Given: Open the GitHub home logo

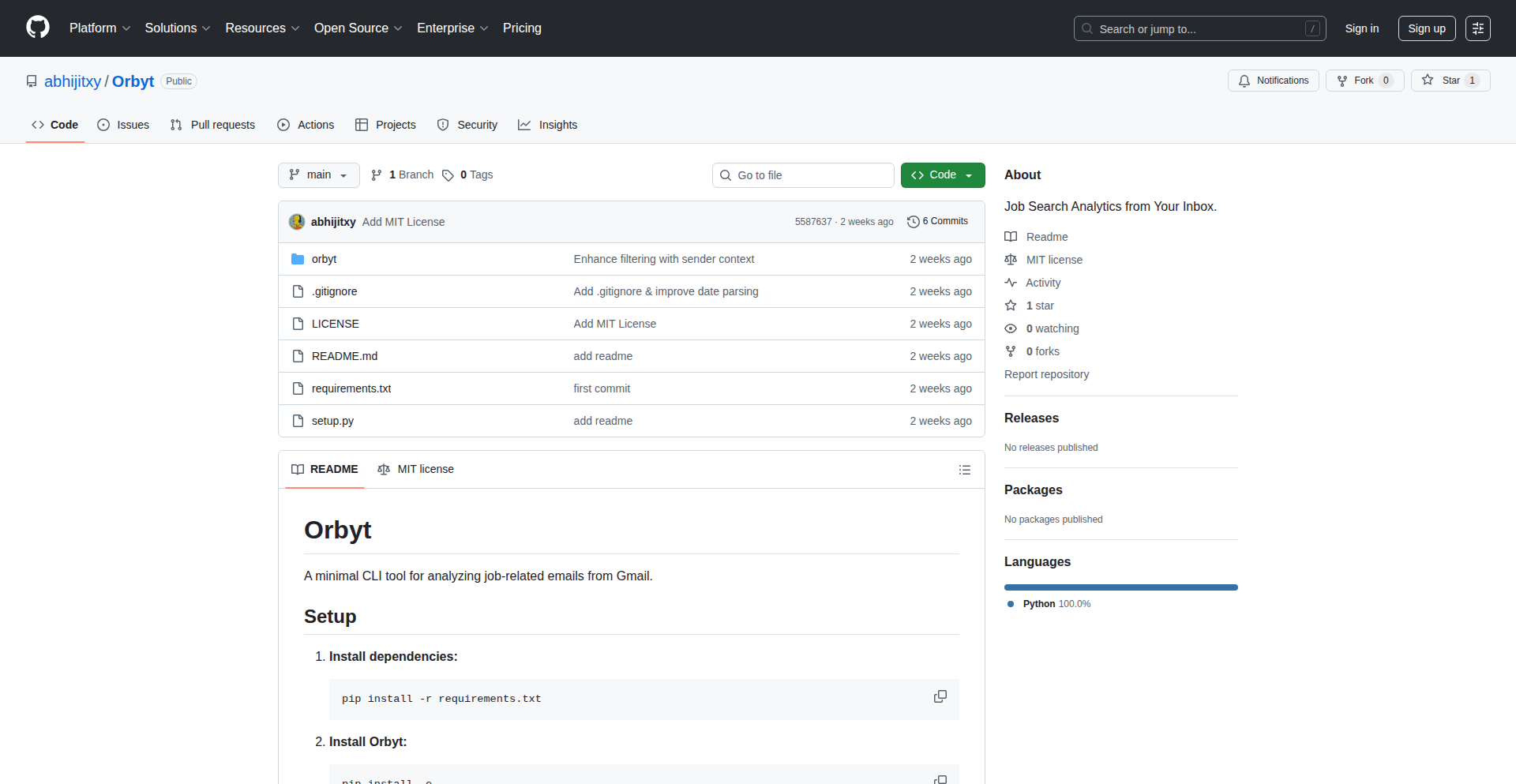Looking at the screenshot, I should click(x=36, y=28).
